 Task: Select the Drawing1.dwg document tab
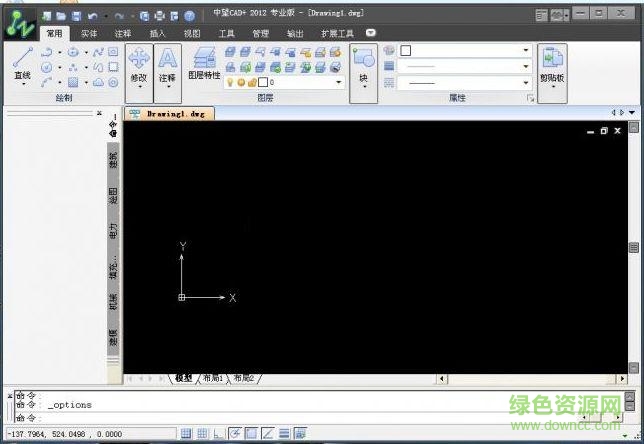[170, 114]
